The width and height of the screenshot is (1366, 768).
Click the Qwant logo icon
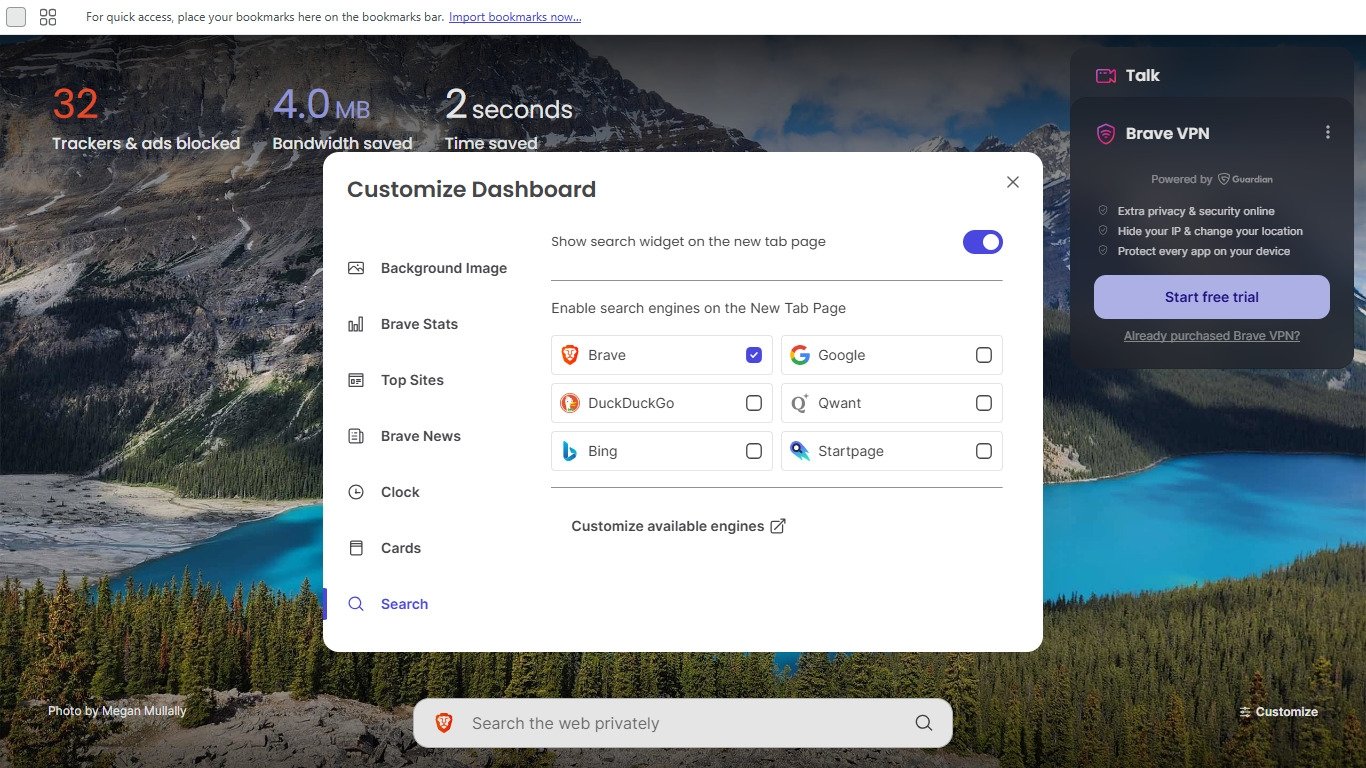click(x=800, y=403)
